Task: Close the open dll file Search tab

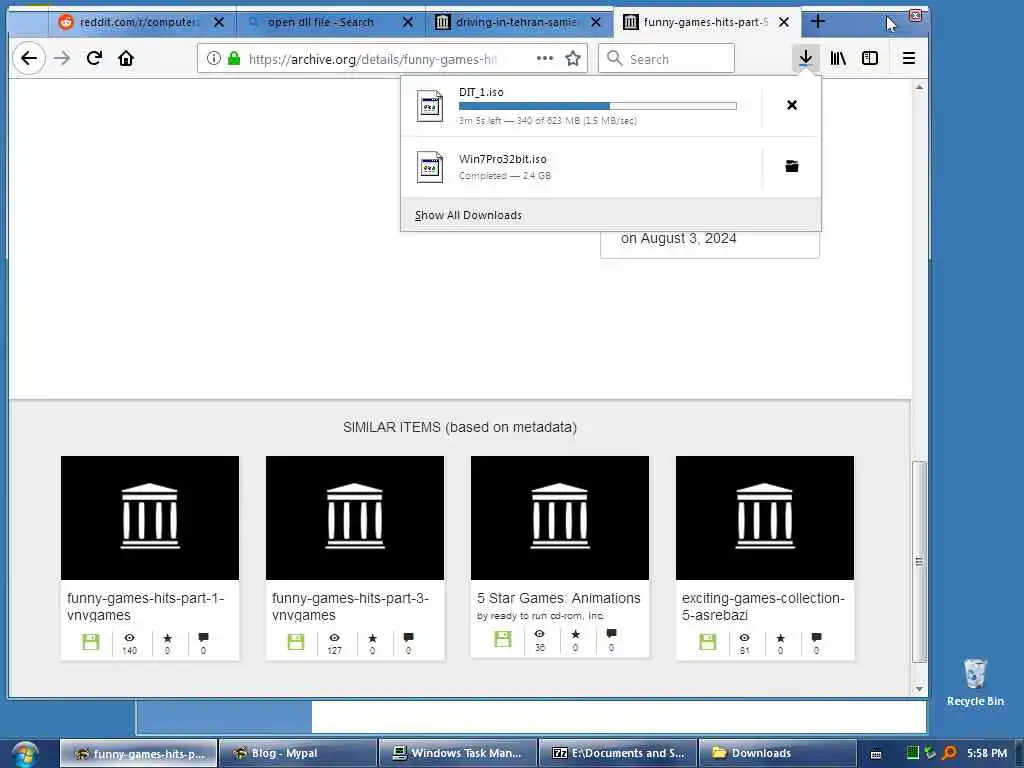Action: pos(408,22)
